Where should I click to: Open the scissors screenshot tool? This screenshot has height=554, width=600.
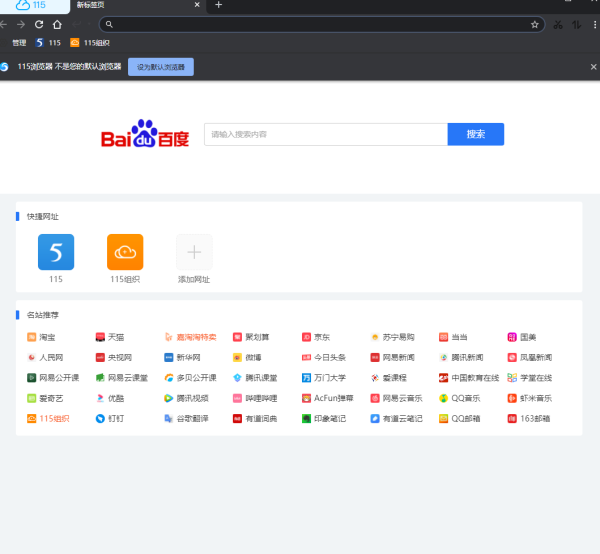point(558,25)
